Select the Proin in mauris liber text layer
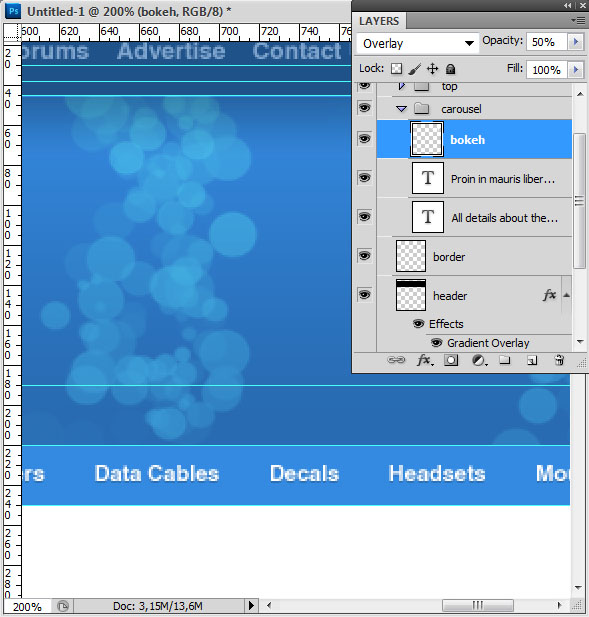The height and width of the screenshot is (617, 589). point(474,178)
